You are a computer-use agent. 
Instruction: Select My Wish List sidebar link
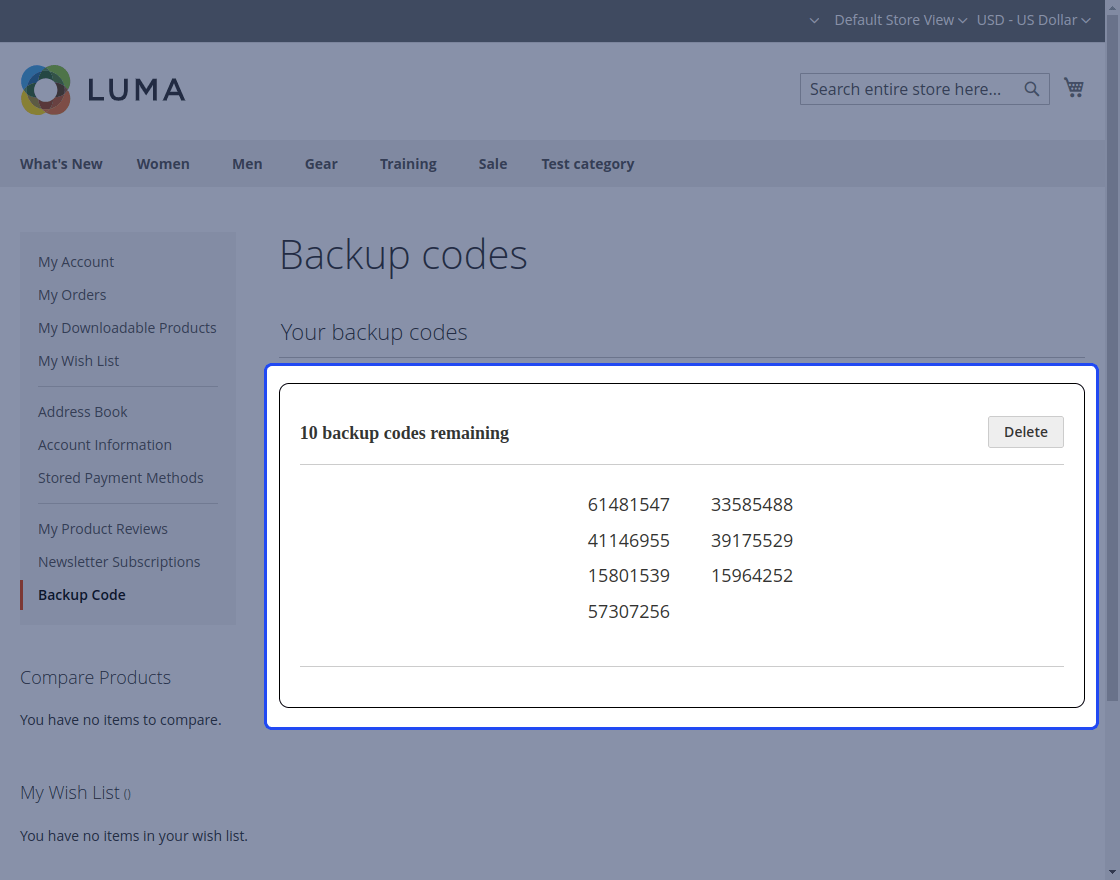(78, 361)
